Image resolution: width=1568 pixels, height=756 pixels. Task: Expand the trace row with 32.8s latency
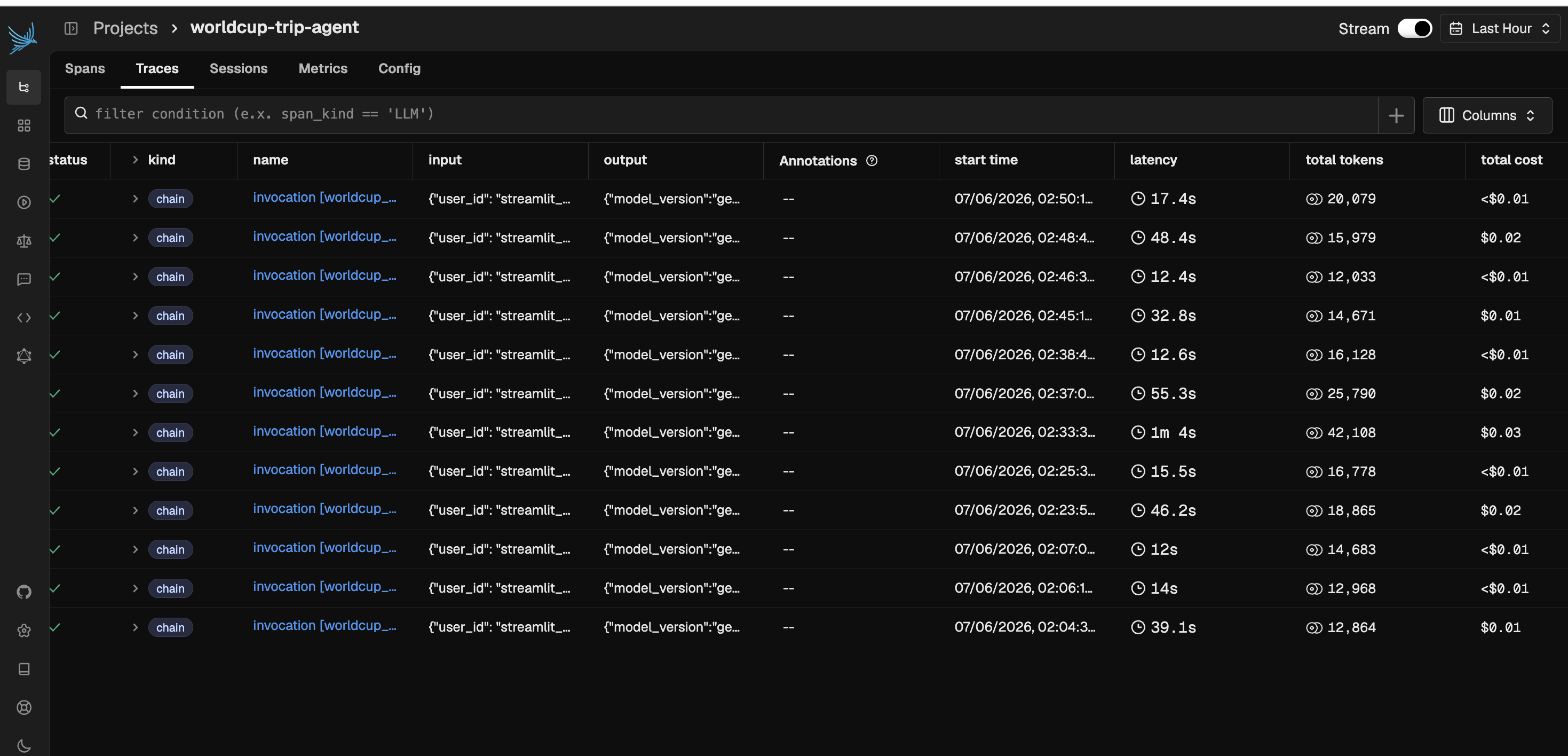coord(135,316)
